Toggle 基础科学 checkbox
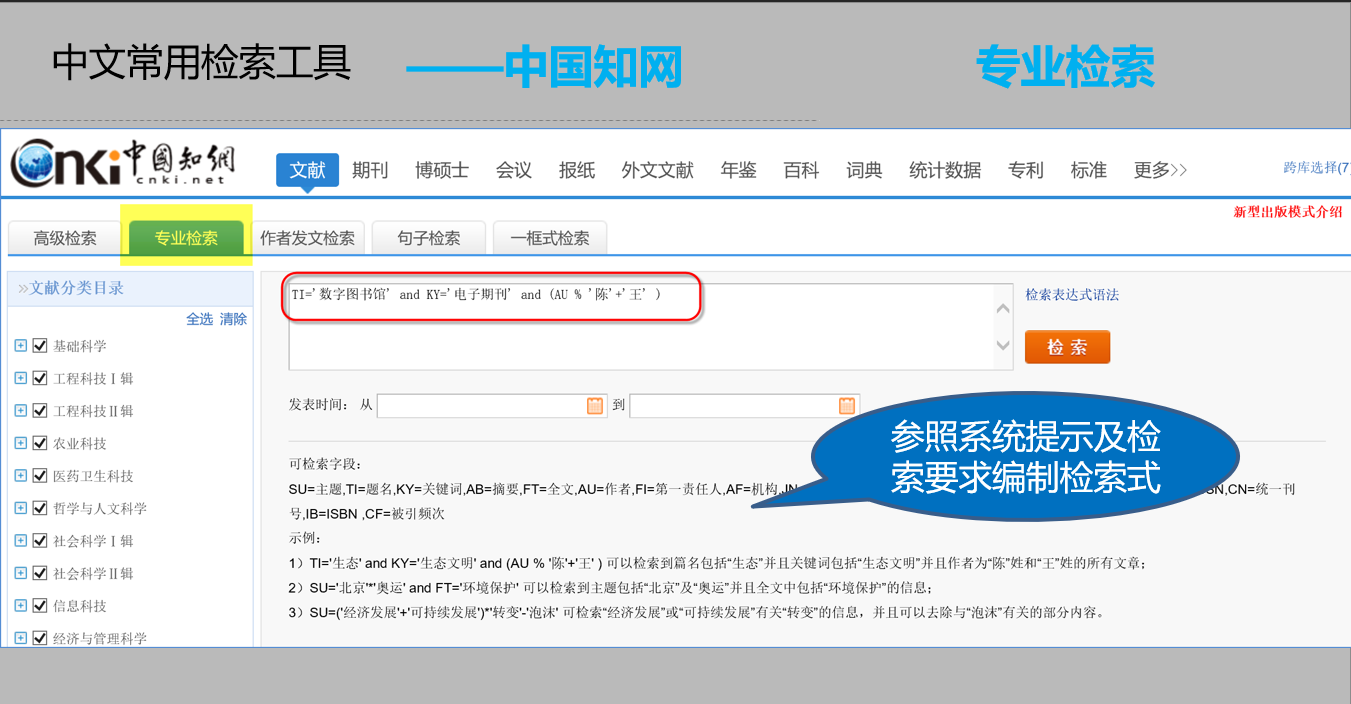1351x704 pixels. click(40, 346)
